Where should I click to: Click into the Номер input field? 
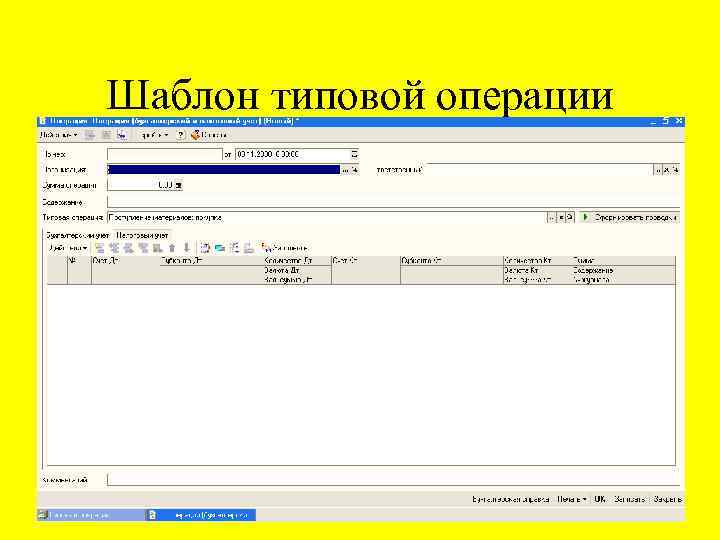(164, 154)
